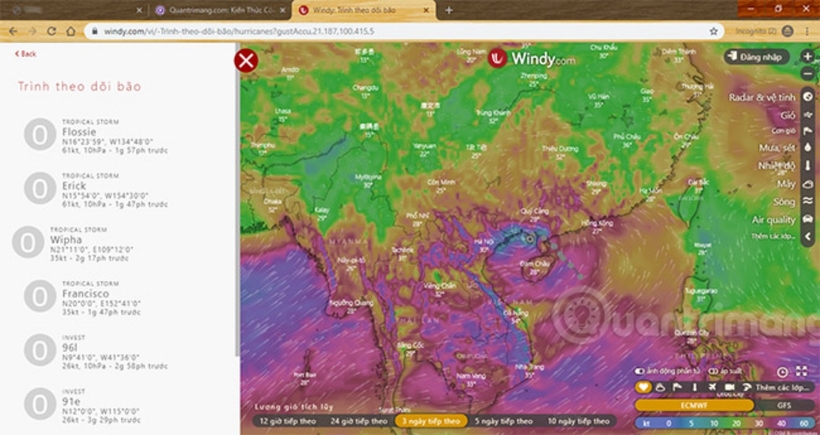Go back using the Back link
Screen dimensions: 820x435
coord(26,54)
